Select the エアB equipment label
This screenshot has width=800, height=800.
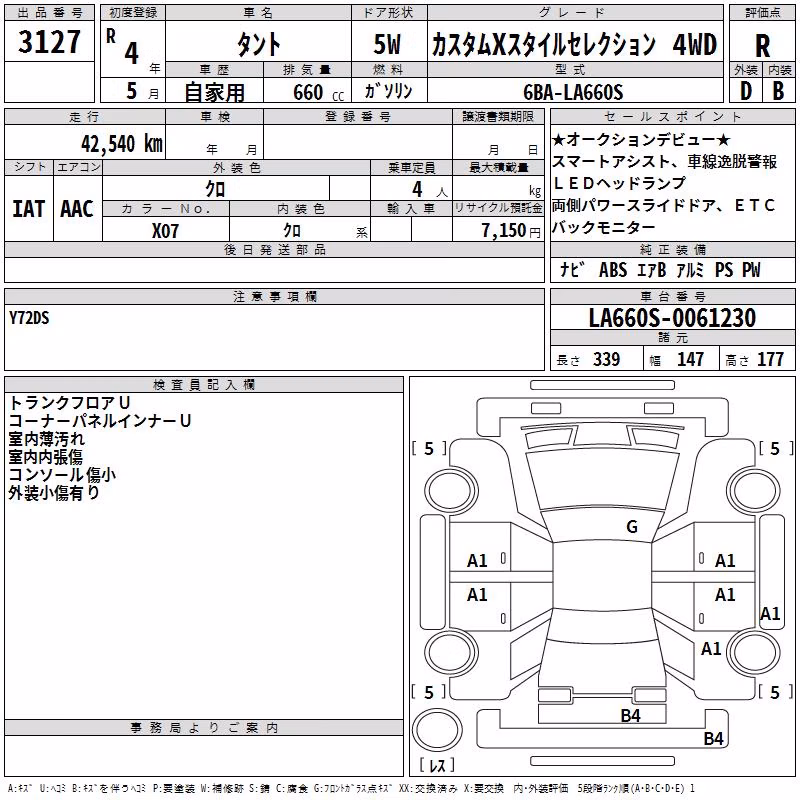point(652,270)
